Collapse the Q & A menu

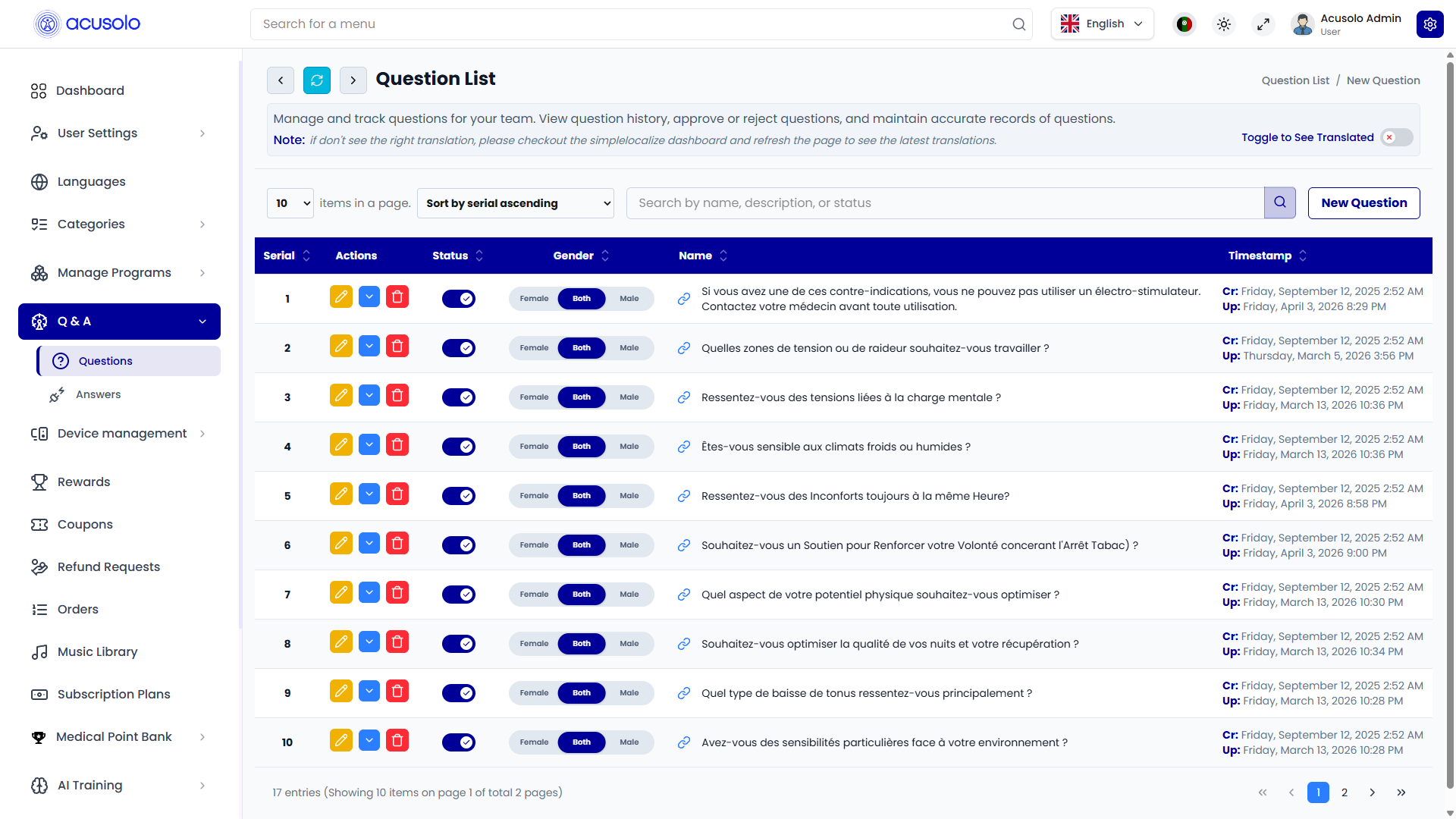[x=119, y=322]
